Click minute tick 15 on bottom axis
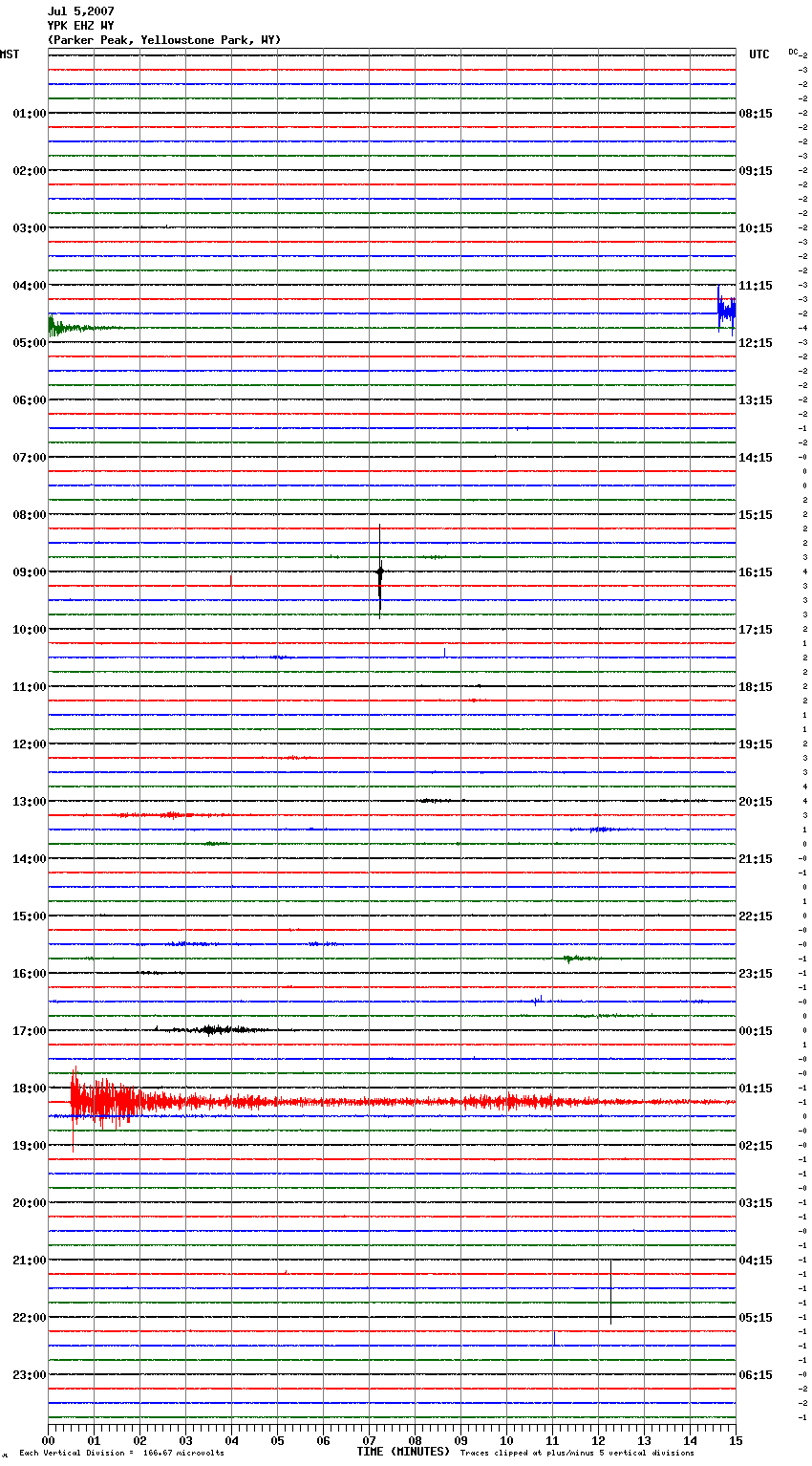 click(736, 1440)
